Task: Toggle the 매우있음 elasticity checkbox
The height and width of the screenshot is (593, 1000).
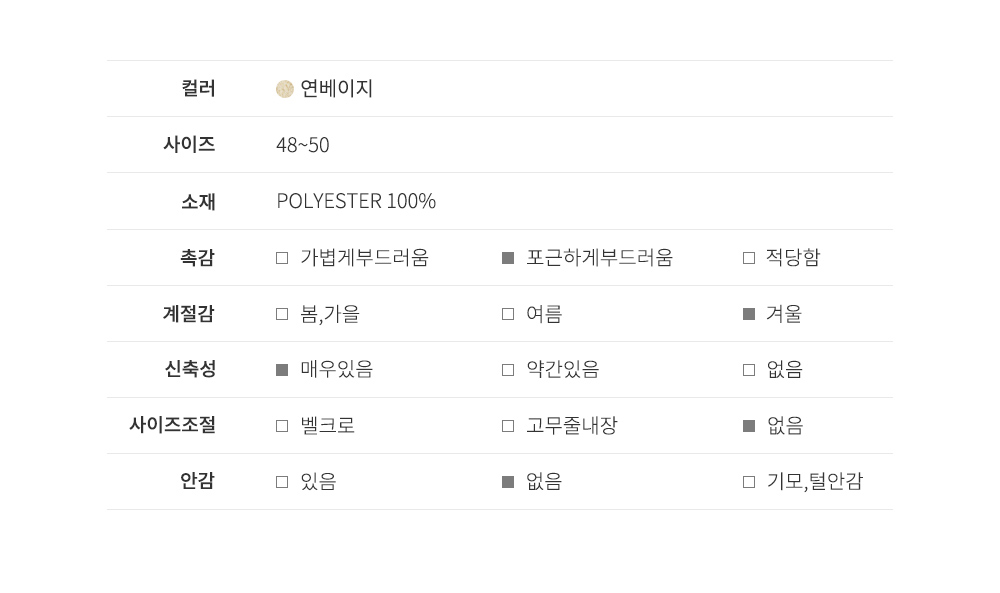Action: 282,370
